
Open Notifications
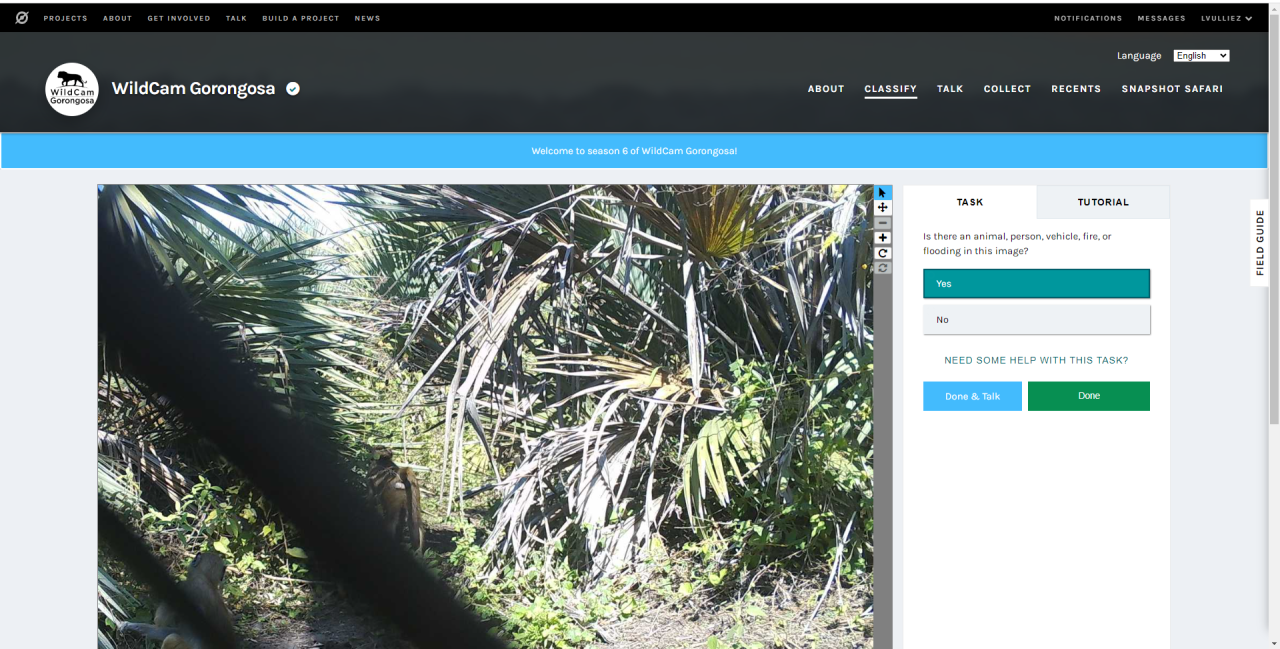(x=1088, y=18)
